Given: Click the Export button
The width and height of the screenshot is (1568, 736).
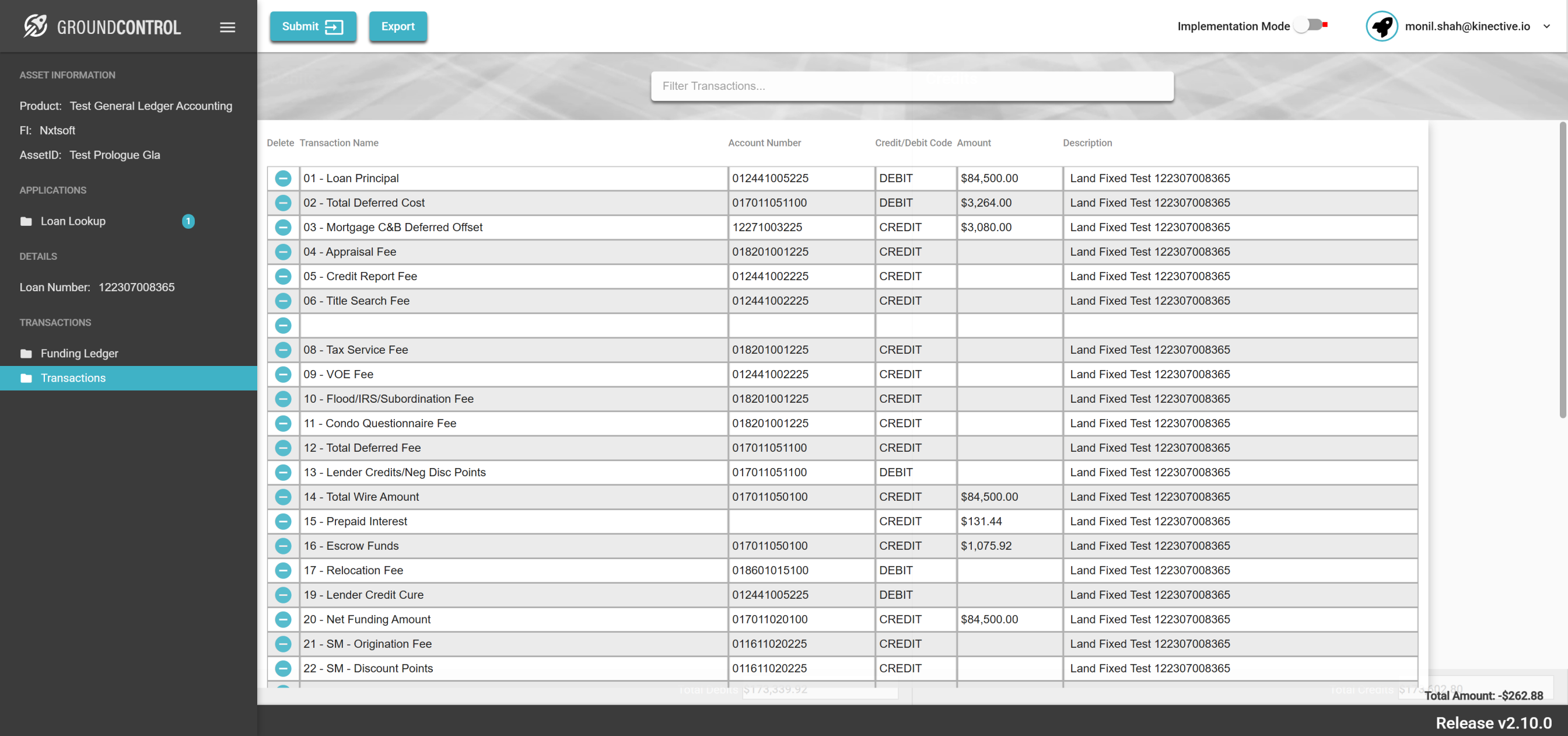Looking at the screenshot, I should tap(397, 27).
